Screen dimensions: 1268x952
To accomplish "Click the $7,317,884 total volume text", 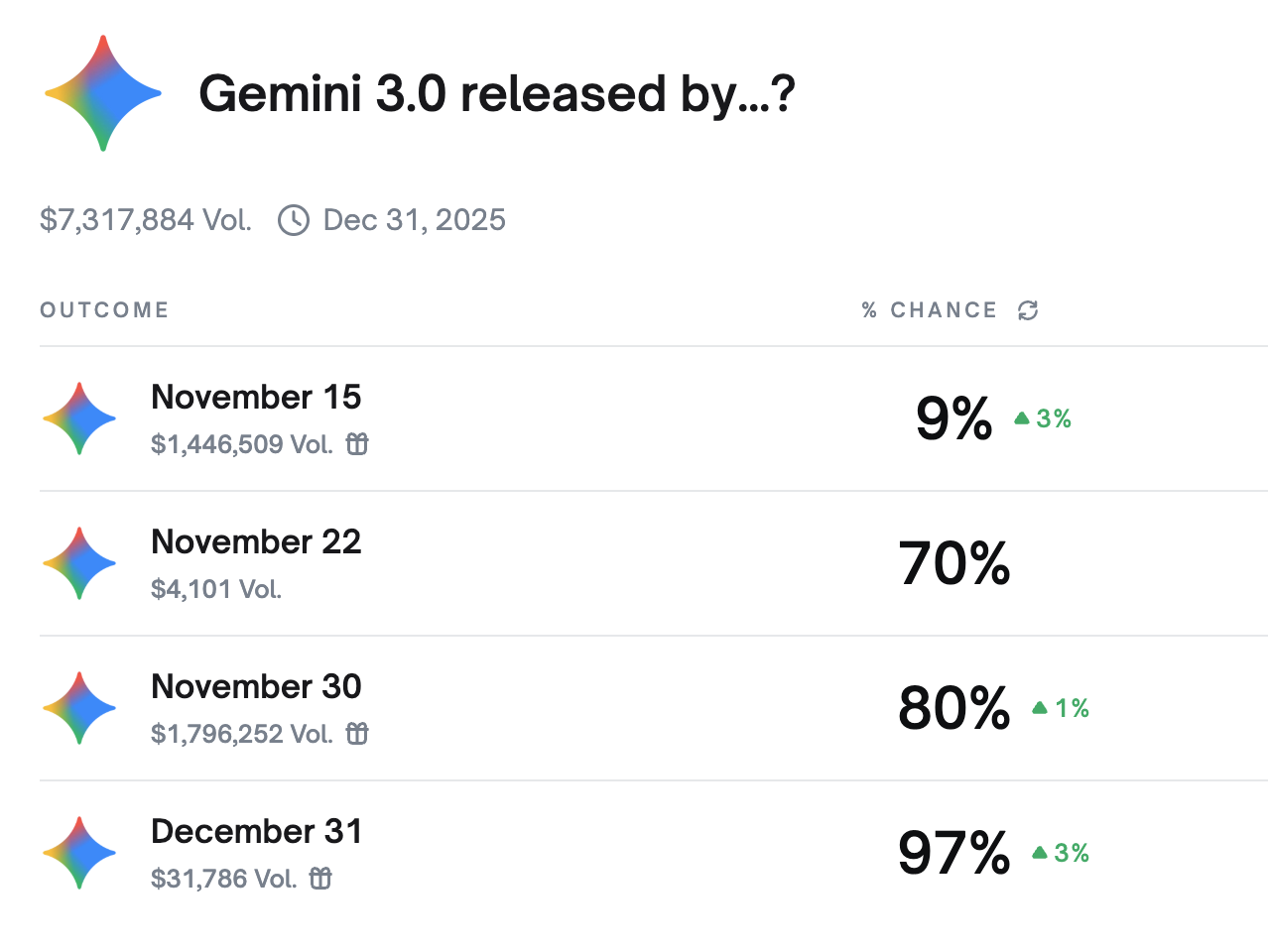I will (x=146, y=220).
